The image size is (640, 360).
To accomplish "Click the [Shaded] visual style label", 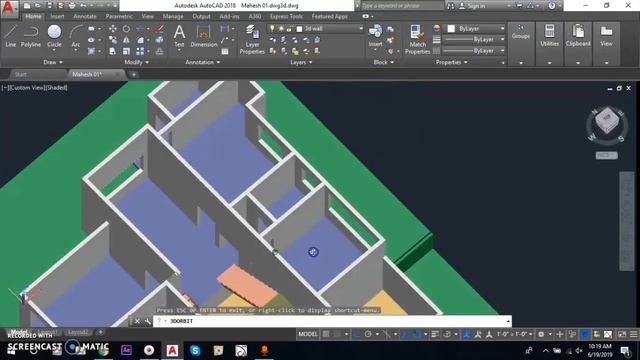I will pos(56,88).
